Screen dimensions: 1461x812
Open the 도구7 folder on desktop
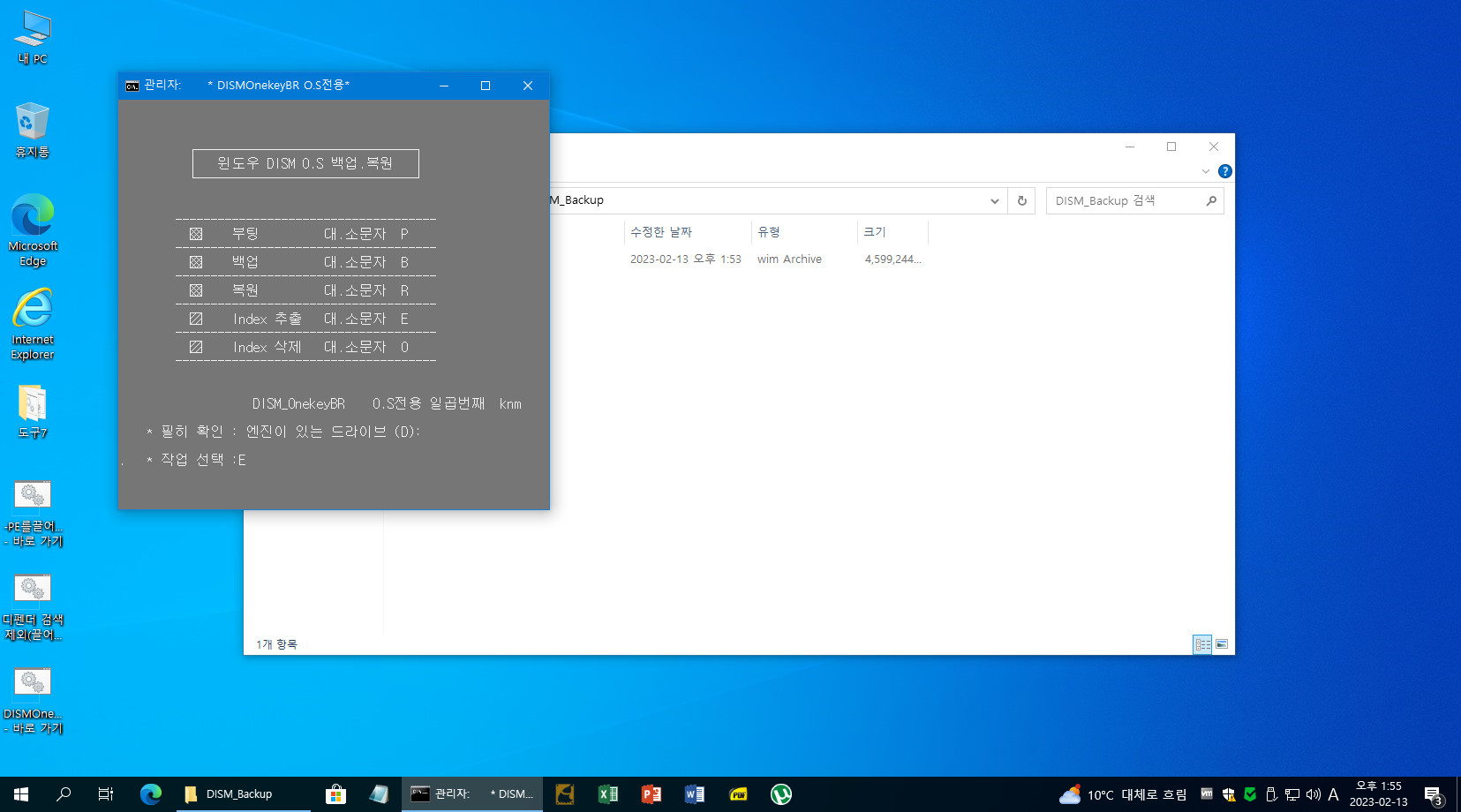[33, 411]
